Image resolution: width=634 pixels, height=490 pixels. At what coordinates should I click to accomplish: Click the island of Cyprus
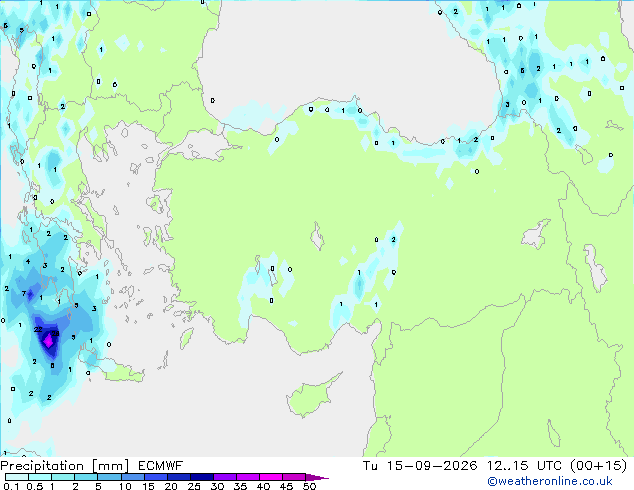click(313, 395)
